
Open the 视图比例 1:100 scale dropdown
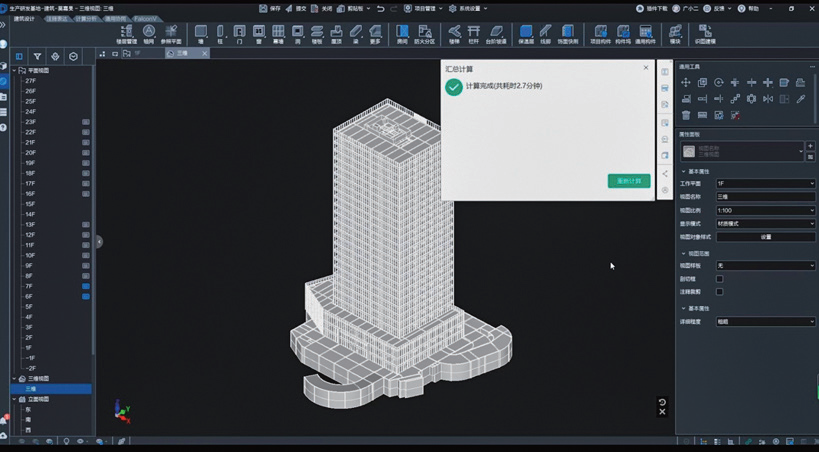[765, 210]
